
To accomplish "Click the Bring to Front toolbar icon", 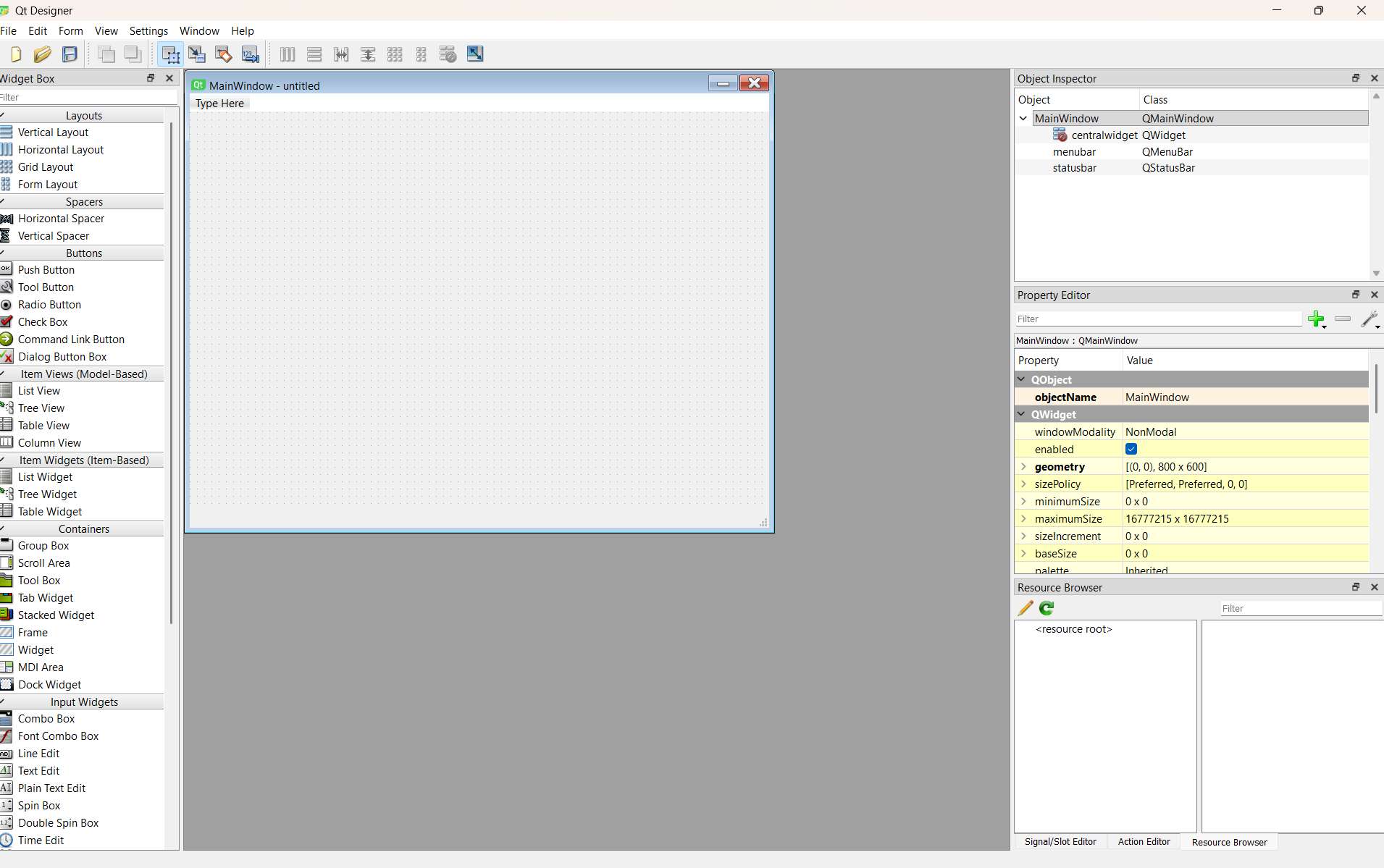I will pyautogui.click(x=133, y=54).
